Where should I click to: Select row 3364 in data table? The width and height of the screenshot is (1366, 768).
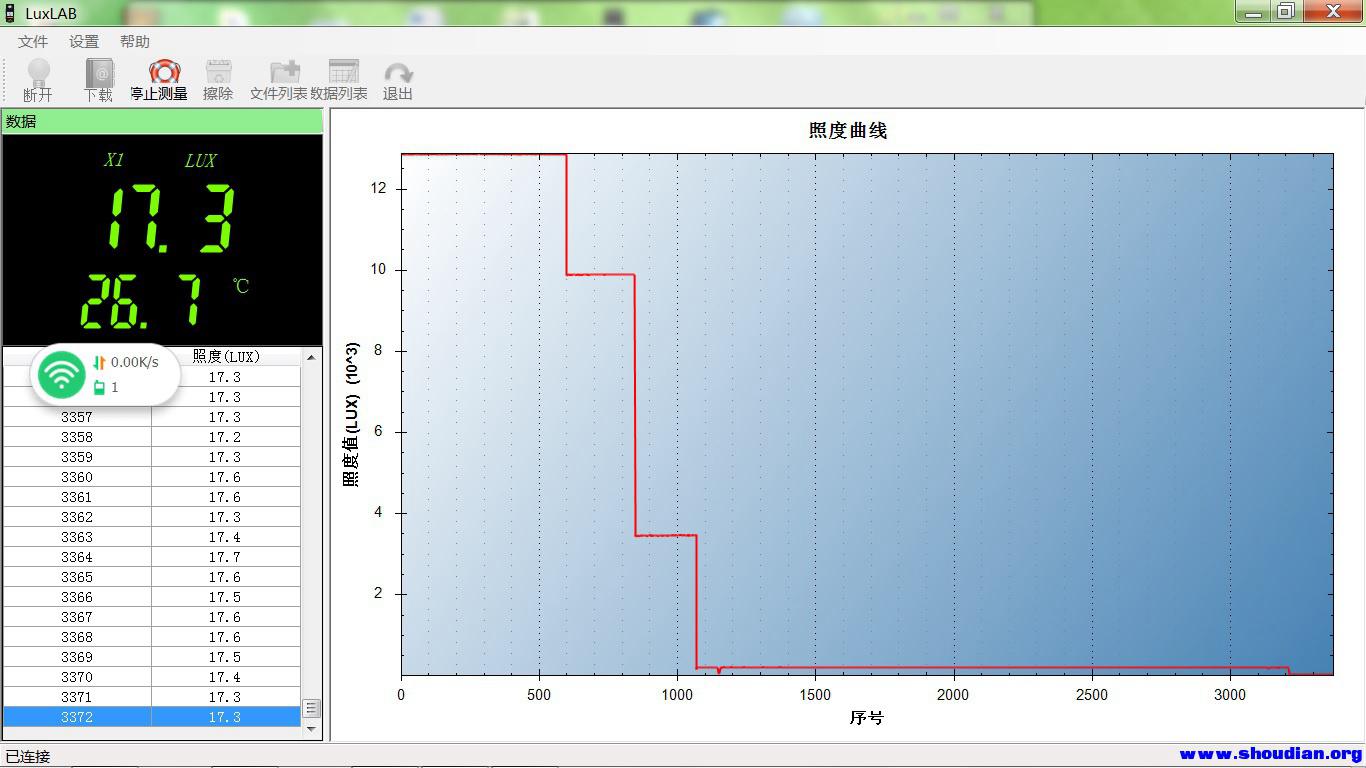tap(152, 557)
